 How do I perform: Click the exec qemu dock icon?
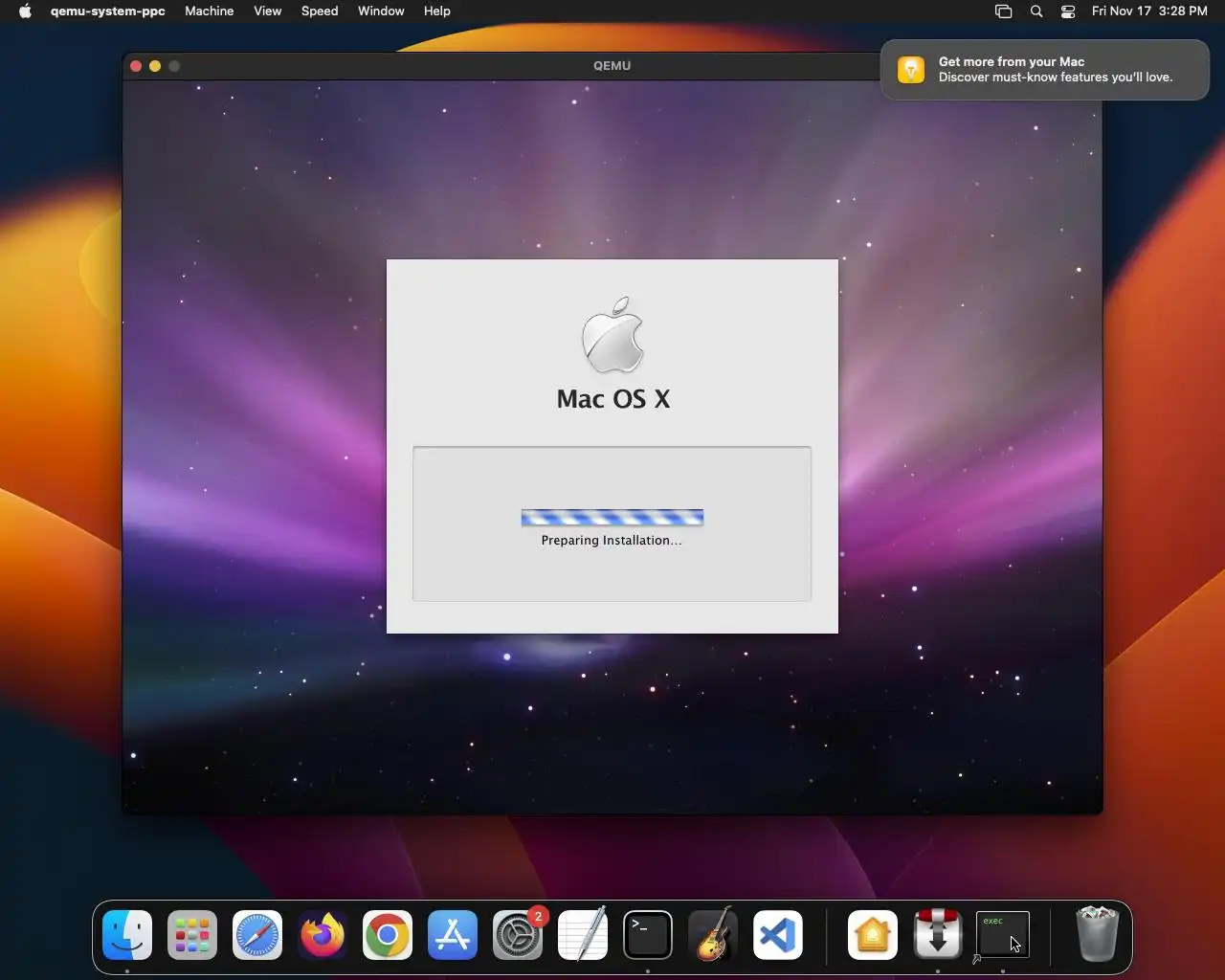pyautogui.click(x=1003, y=935)
